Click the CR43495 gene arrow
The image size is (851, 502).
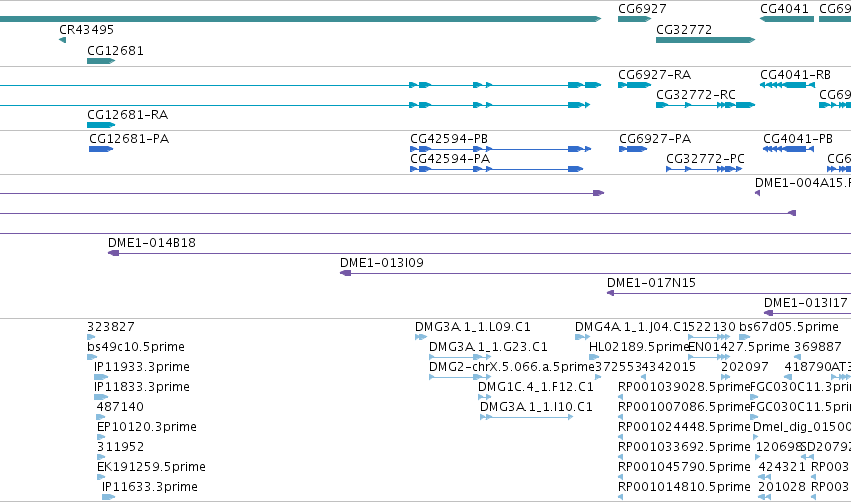(x=62, y=40)
